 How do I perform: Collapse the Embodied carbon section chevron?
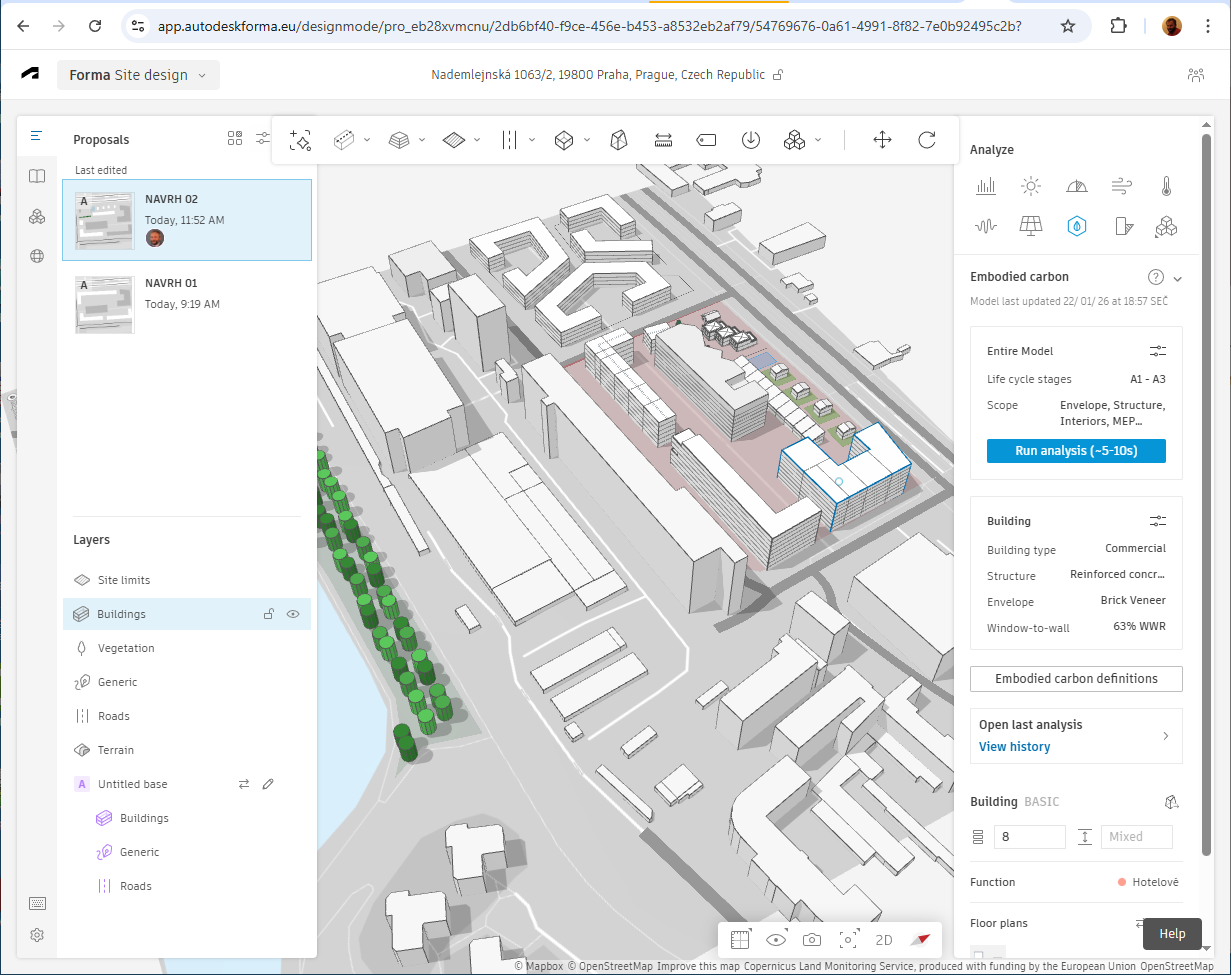click(1178, 278)
